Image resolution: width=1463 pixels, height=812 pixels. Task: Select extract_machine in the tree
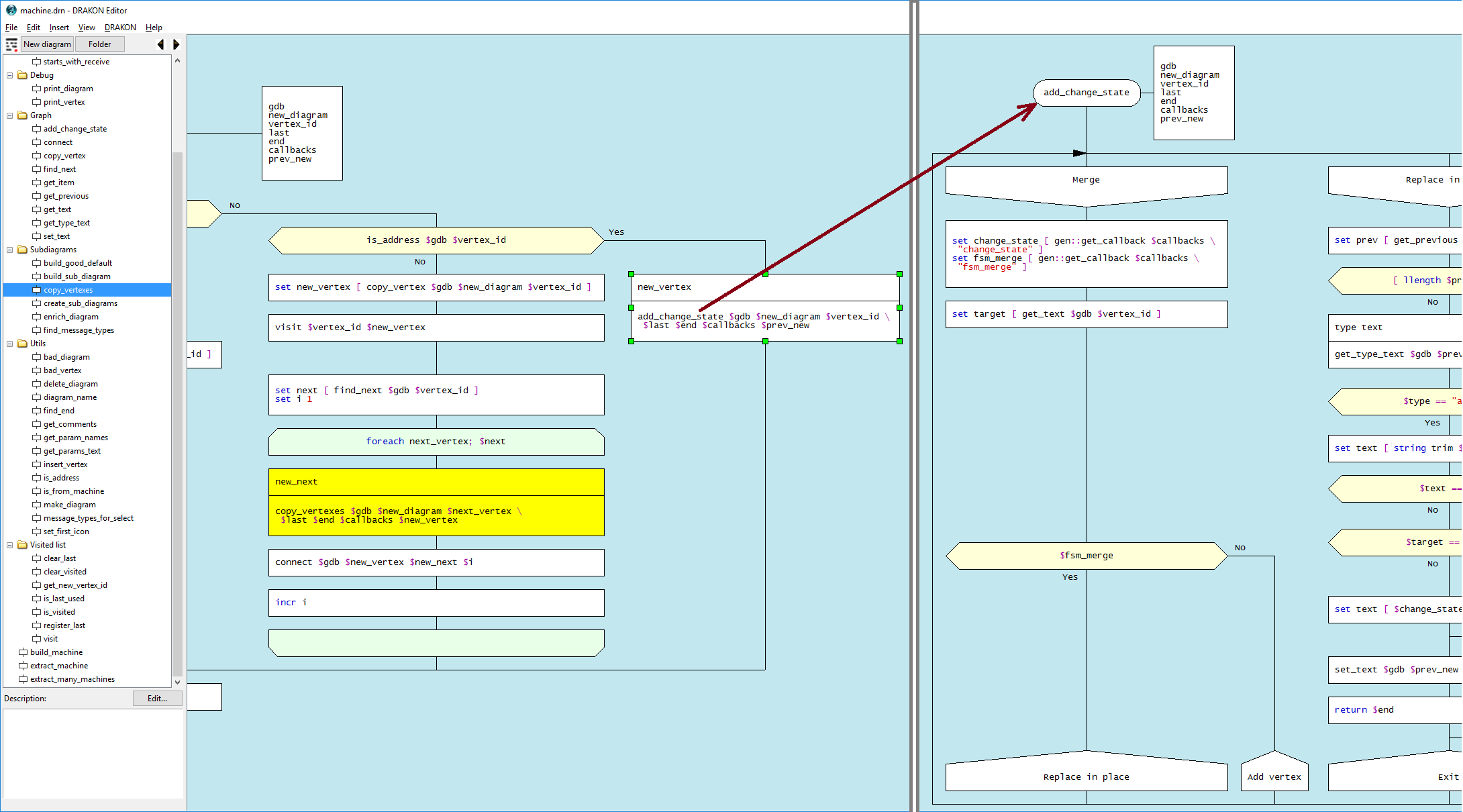[59, 666]
